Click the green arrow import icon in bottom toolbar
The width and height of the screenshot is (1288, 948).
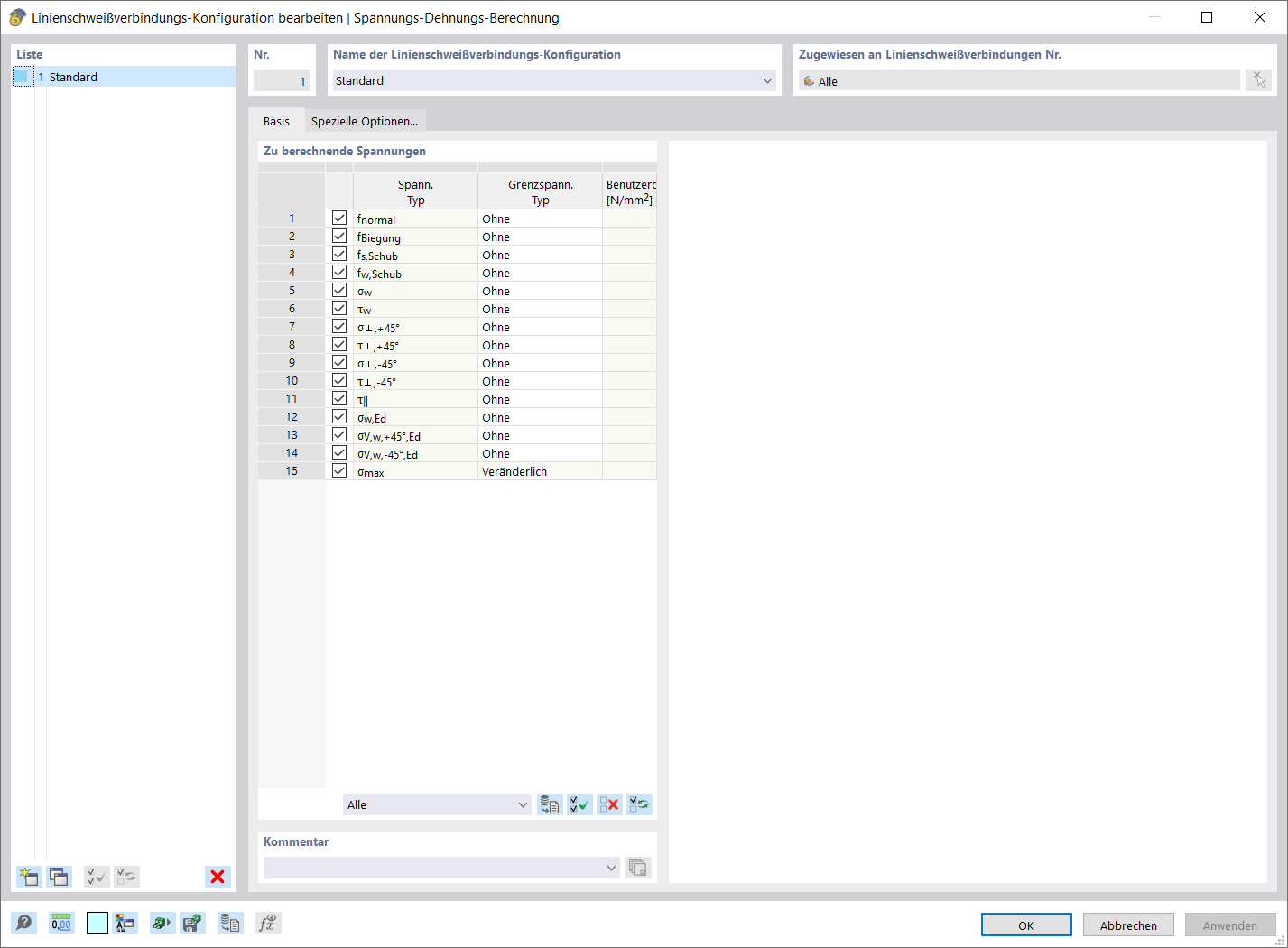point(162,923)
